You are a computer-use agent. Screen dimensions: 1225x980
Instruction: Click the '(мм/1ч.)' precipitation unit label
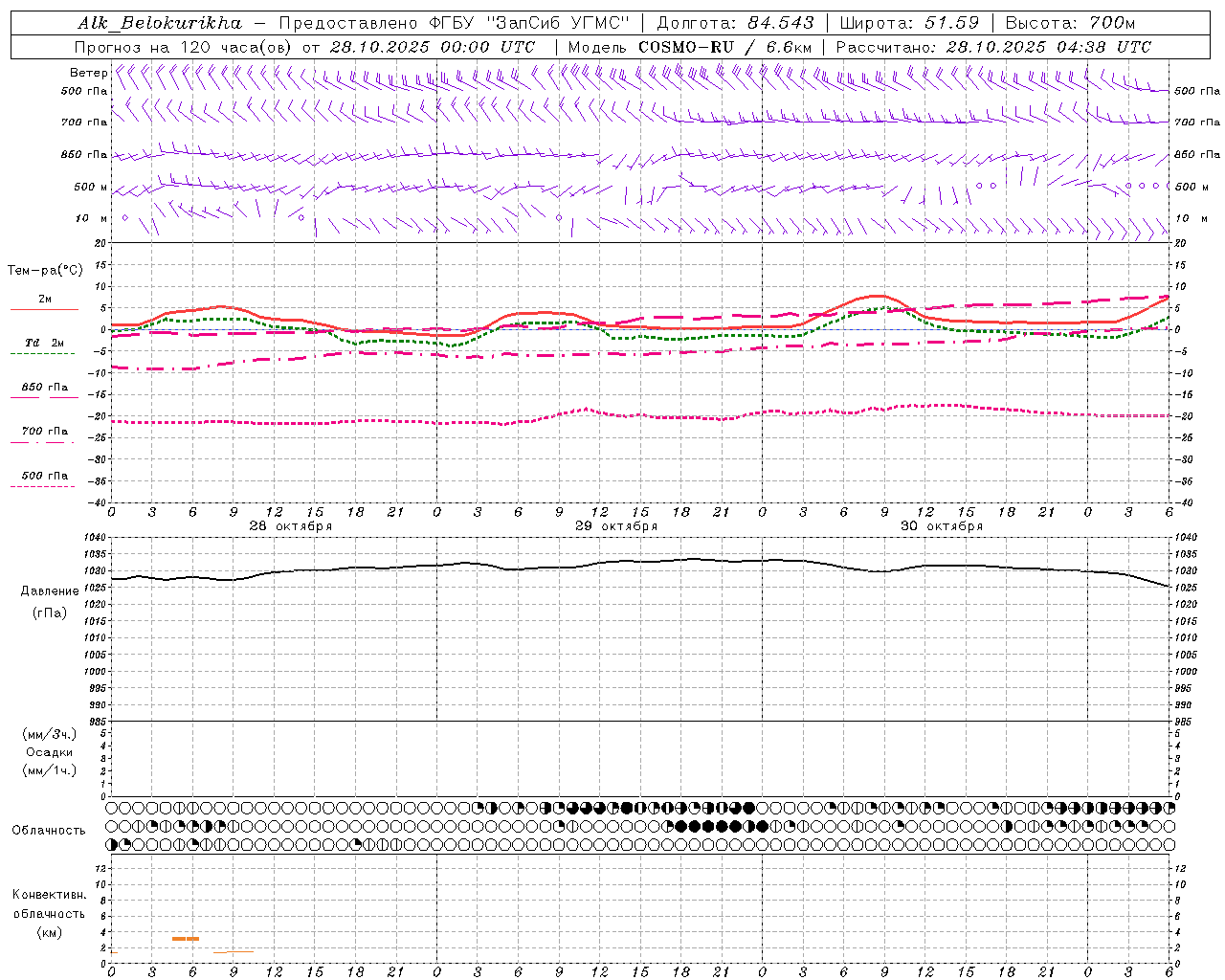pos(50,770)
